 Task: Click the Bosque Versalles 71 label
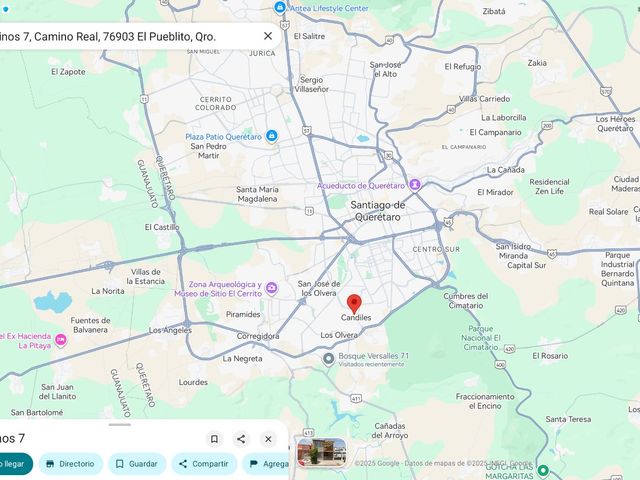[373, 356]
